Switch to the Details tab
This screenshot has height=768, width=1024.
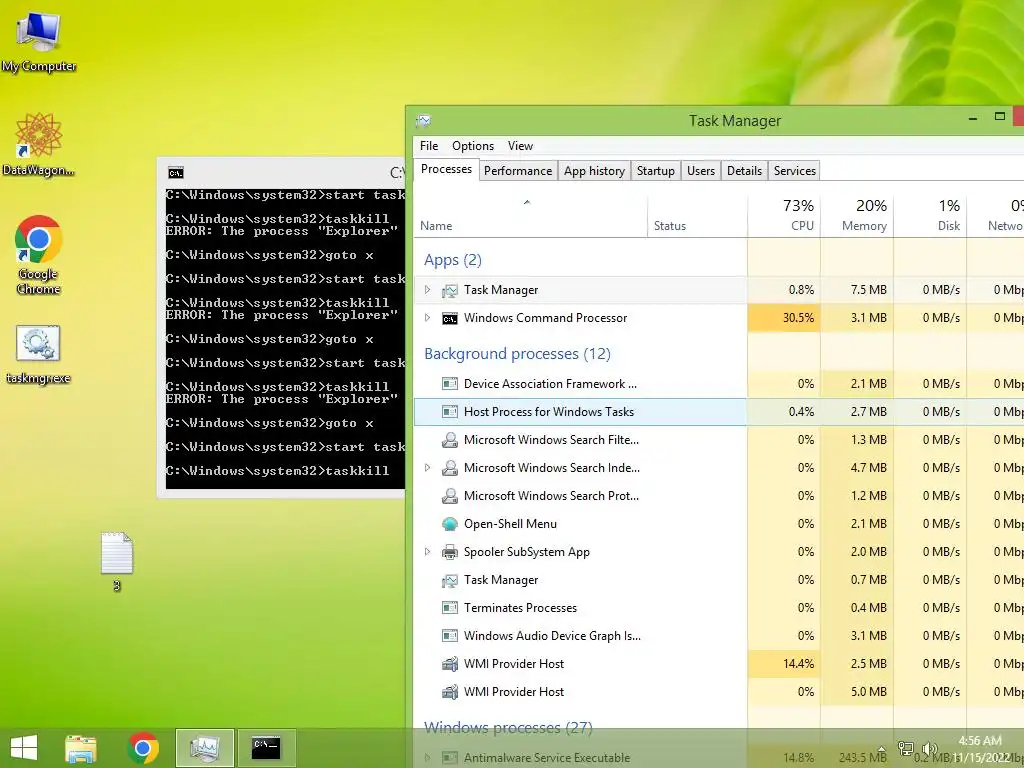[744, 170]
